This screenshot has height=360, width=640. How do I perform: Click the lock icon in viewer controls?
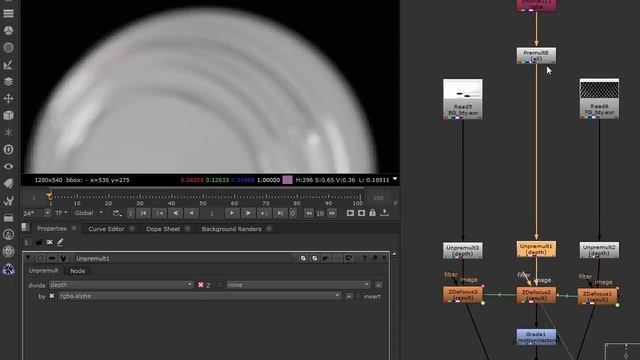pyautogui.click(x=372, y=213)
